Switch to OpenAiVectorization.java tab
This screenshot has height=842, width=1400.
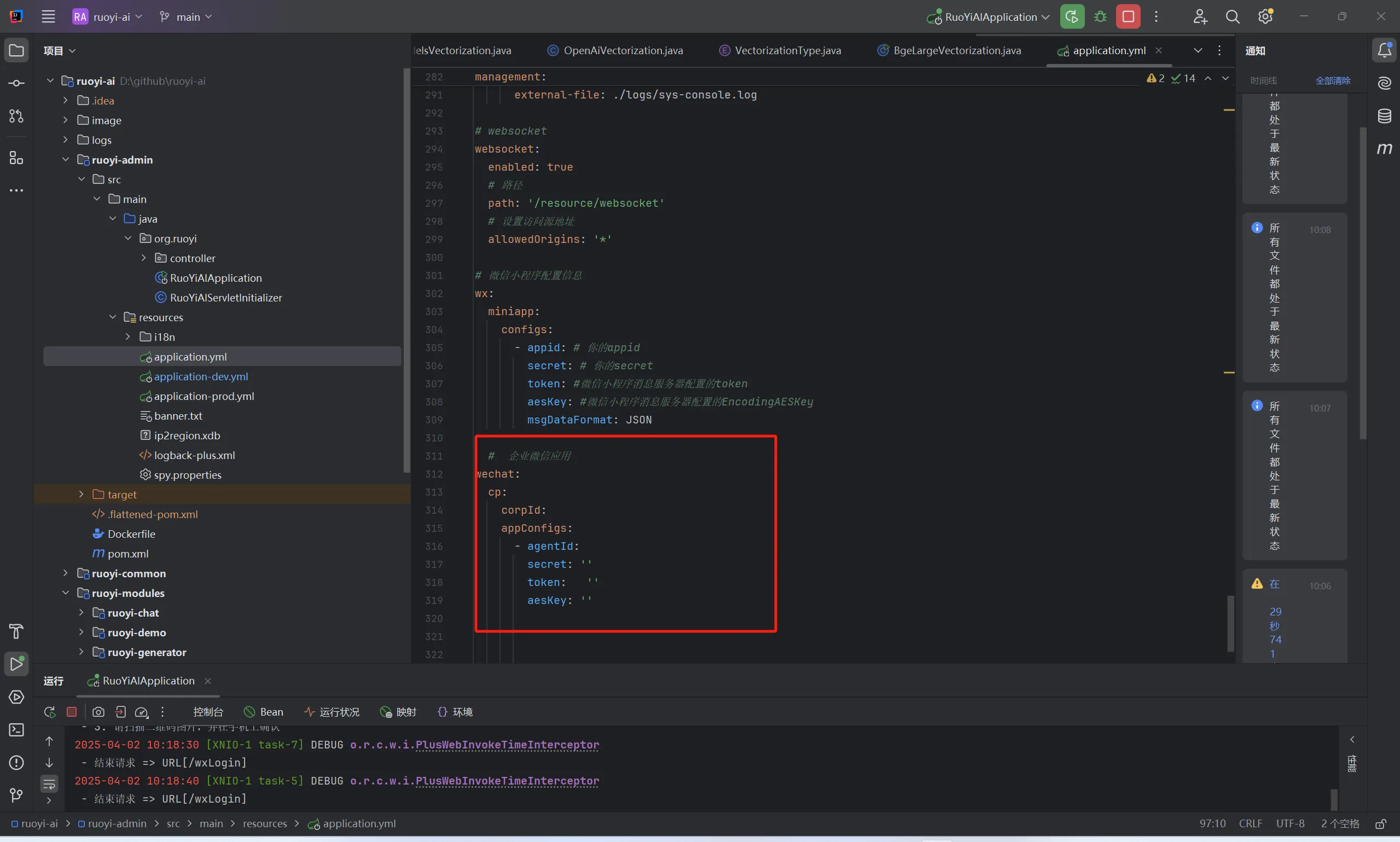[622, 50]
